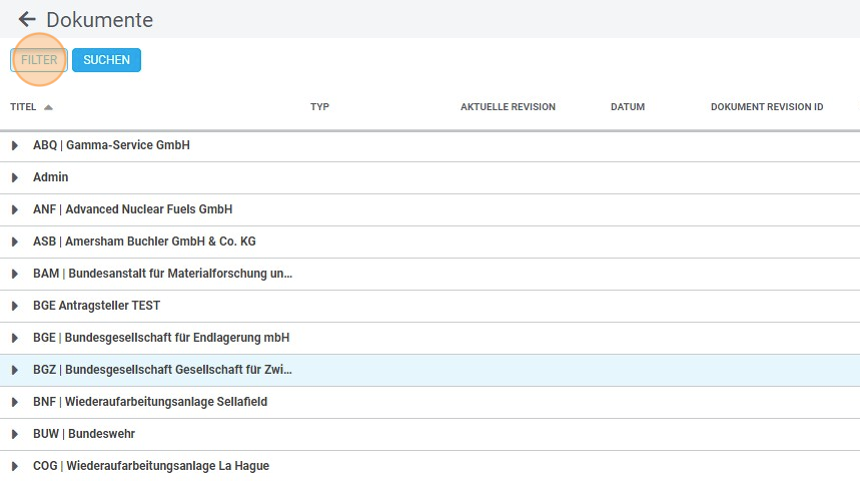Expand COG | Wiederaufarbeitungsanlage La Hague
Viewport: 860px width, 481px height.
pos(15,466)
